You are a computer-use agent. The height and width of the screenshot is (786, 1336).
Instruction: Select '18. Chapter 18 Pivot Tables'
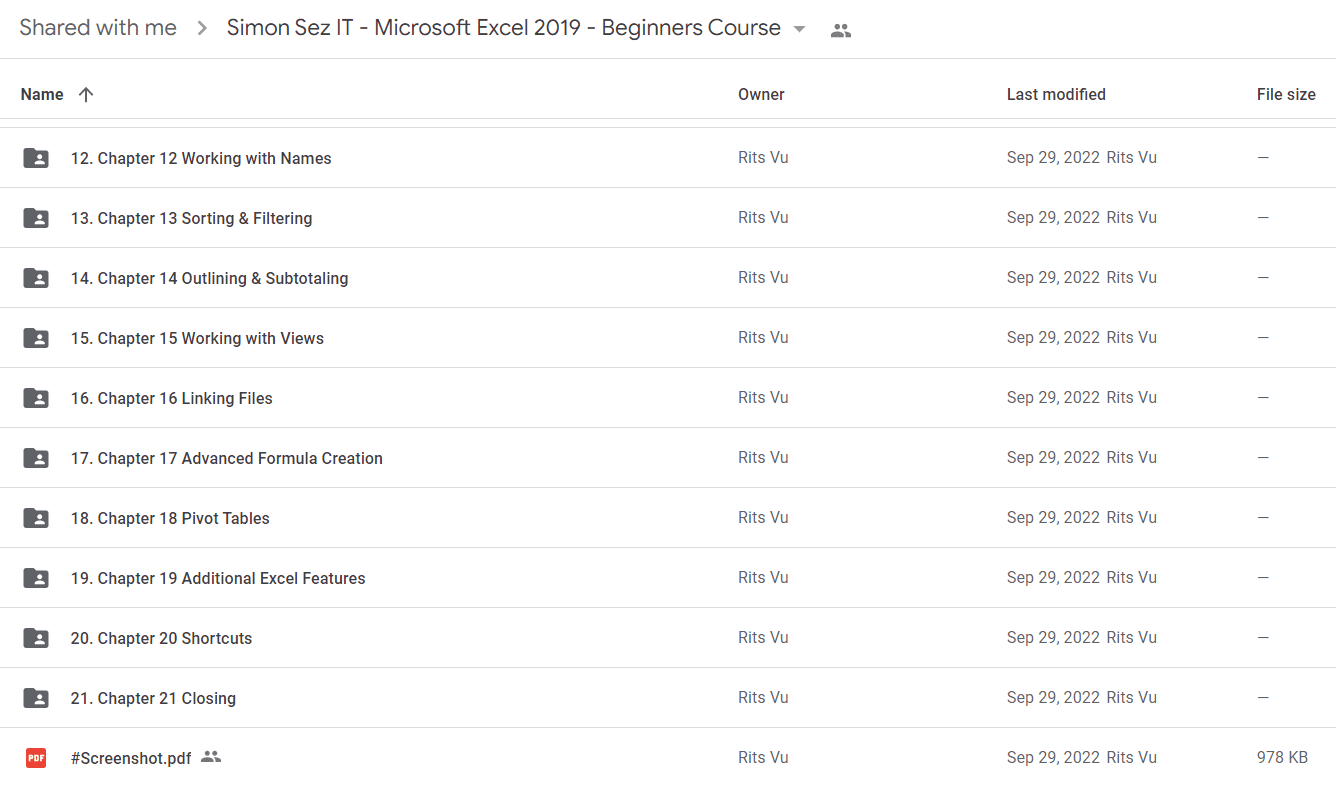pyautogui.click(x=170, y=518)
